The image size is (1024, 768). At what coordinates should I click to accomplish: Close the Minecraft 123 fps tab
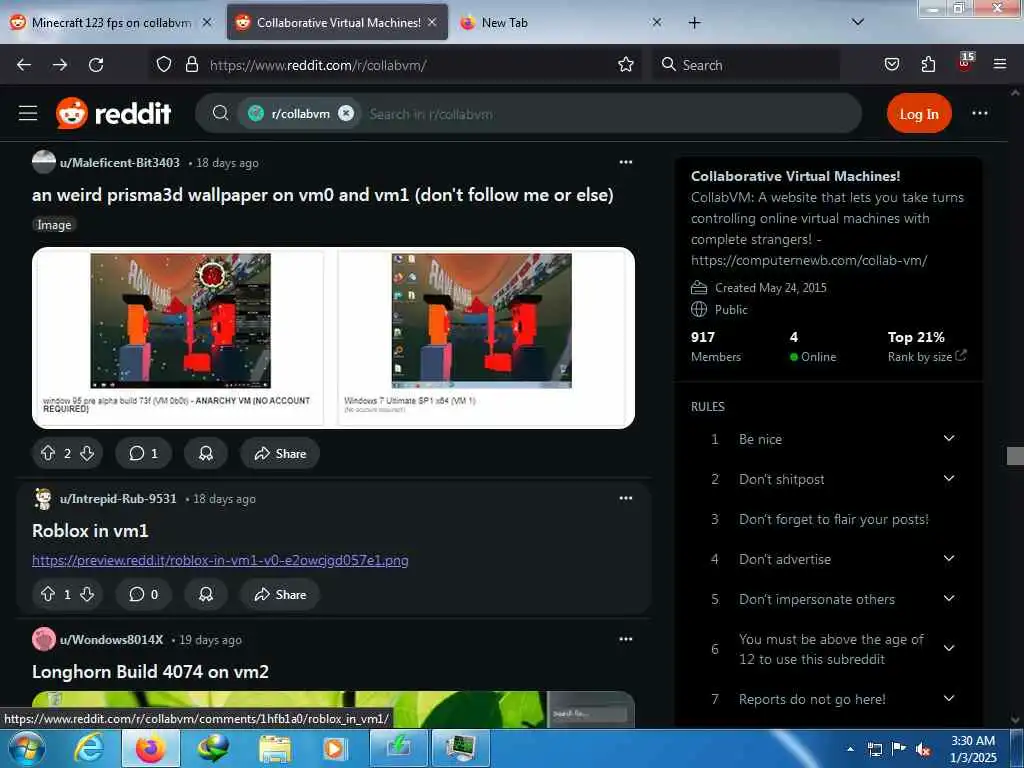pyautogui.click(x=206, y=22)
